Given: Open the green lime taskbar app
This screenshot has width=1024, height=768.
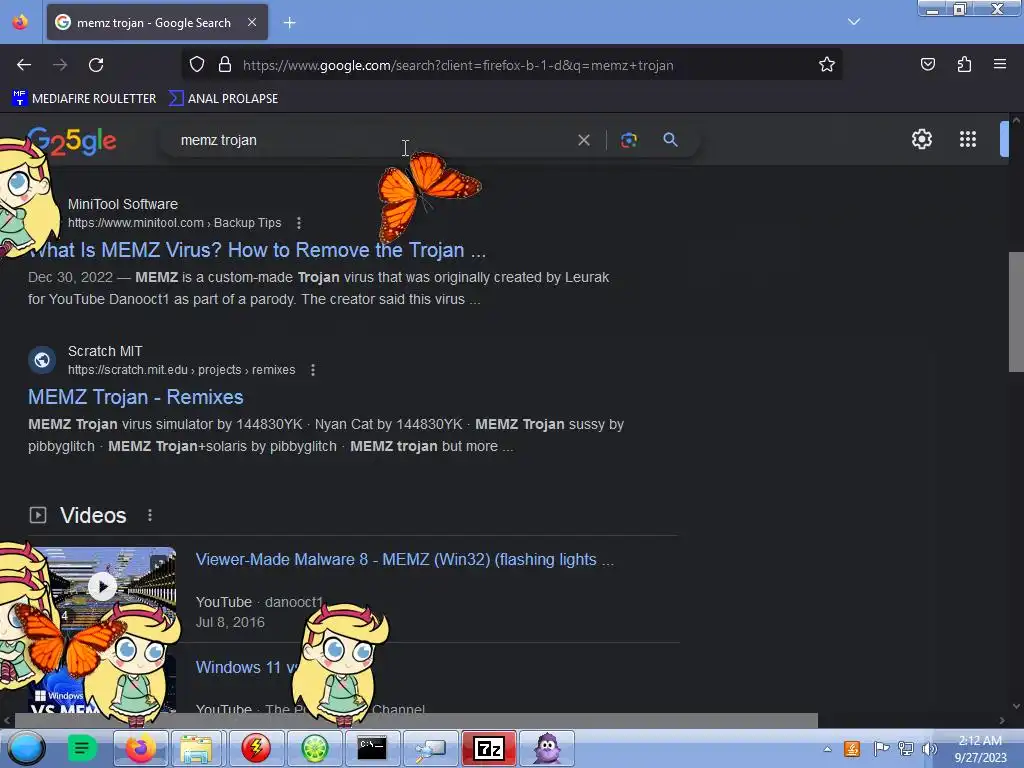Looking at the screenshot, I should coord(314,748).
